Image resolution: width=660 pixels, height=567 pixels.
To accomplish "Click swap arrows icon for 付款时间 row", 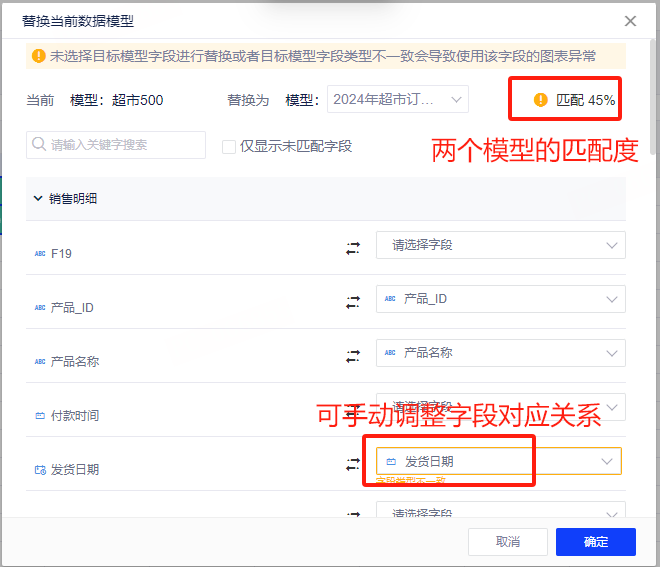I will tap(352, 409).
